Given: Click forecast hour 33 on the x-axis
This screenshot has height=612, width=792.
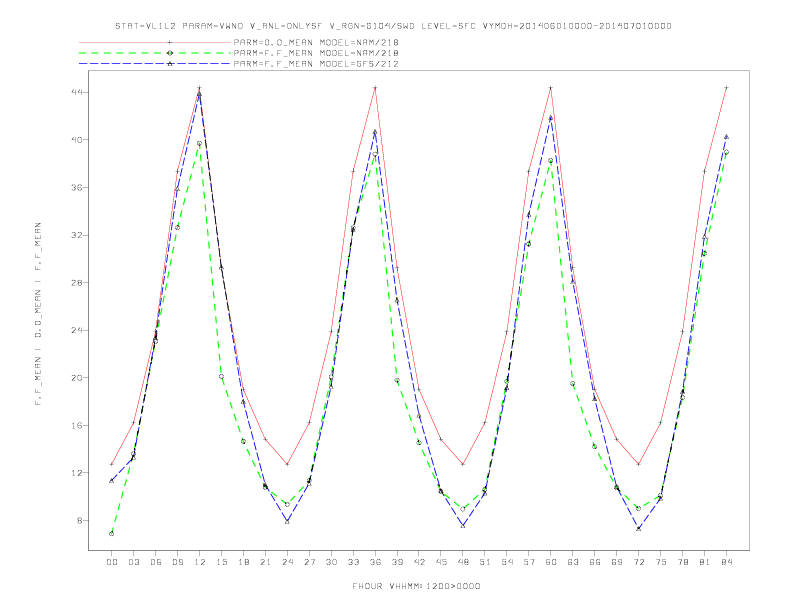Looking at the screenshot, I should coord(353,562).
